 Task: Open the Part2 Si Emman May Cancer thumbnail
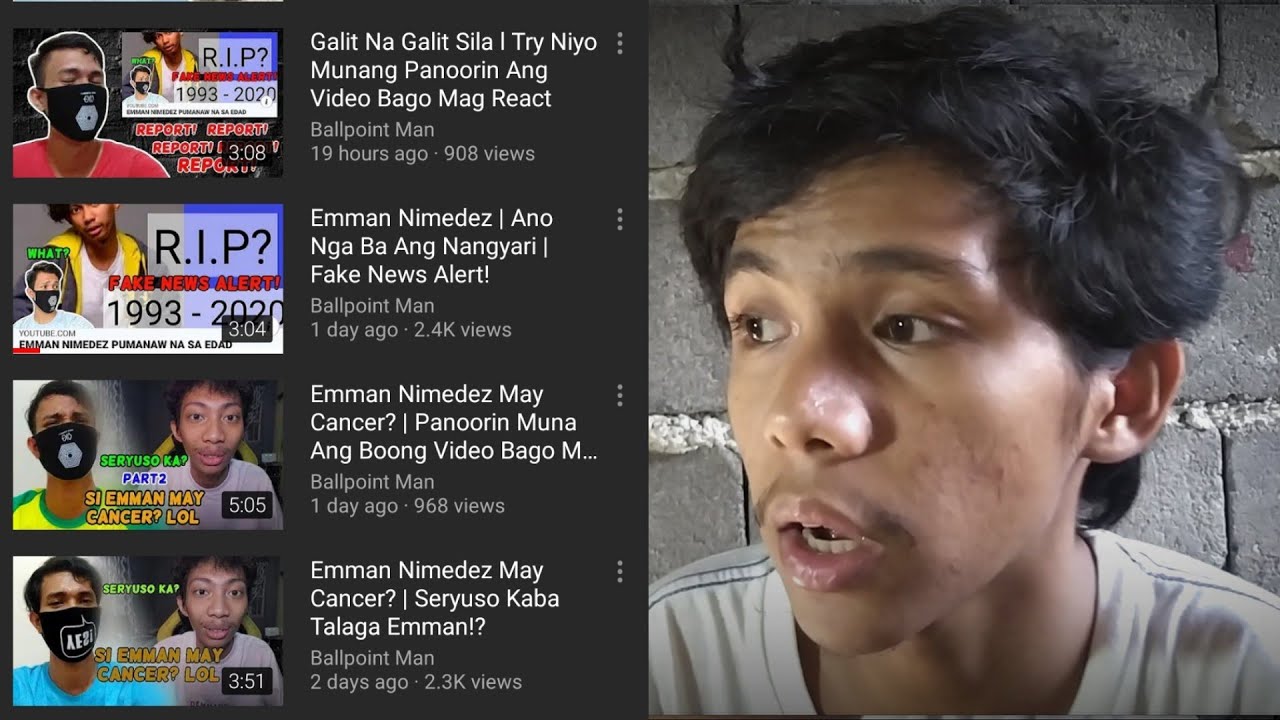[x=148, y=455]
